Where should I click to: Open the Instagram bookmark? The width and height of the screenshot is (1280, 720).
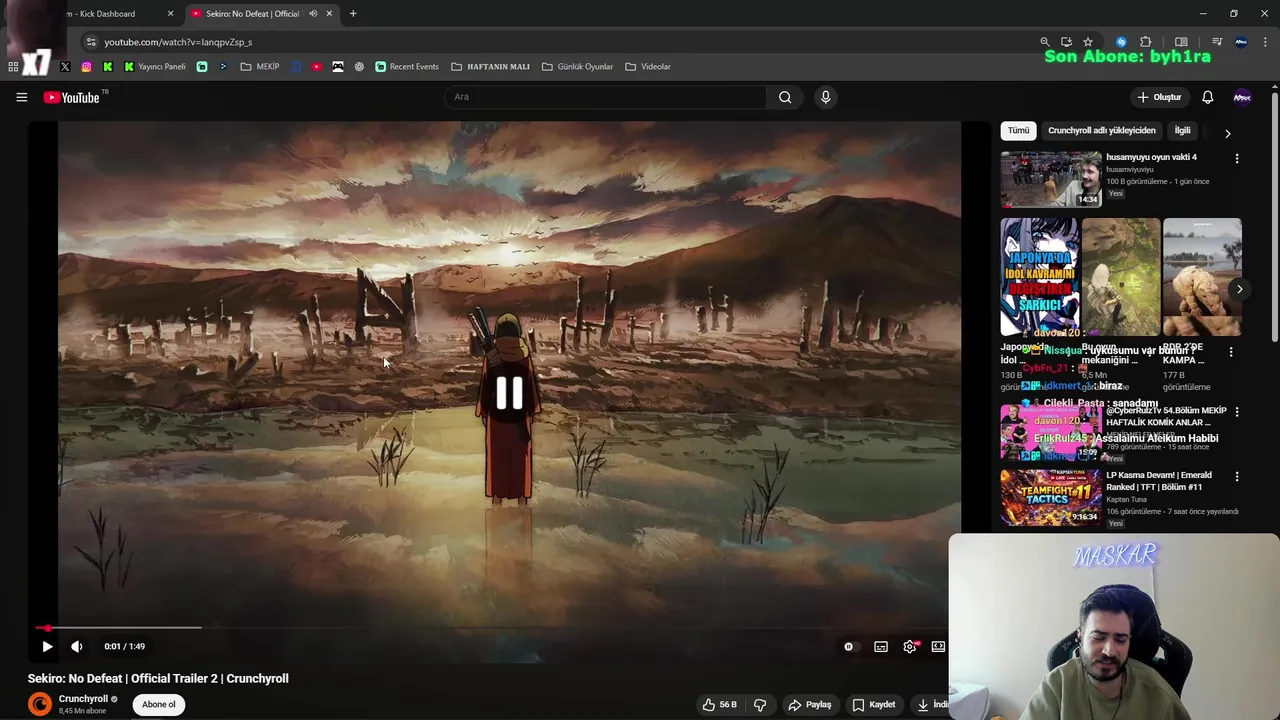pos(87,67)
